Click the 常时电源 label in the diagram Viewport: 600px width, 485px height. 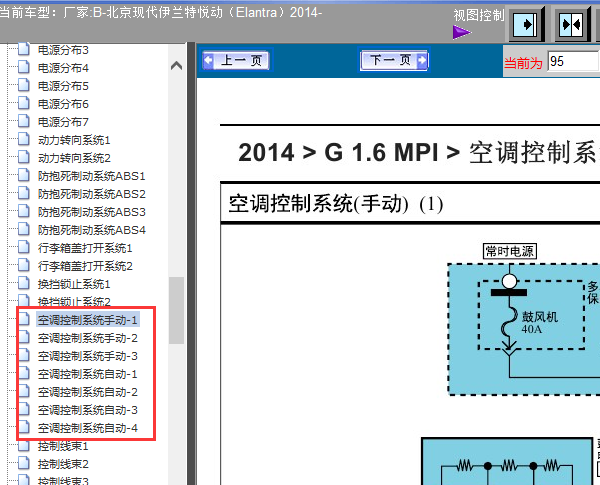[509, 251]
